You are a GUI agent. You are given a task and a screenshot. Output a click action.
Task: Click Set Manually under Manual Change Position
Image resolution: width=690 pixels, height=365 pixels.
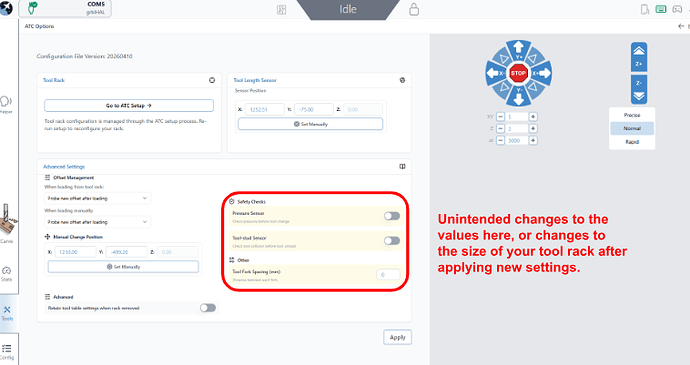[x=123, y=267]
